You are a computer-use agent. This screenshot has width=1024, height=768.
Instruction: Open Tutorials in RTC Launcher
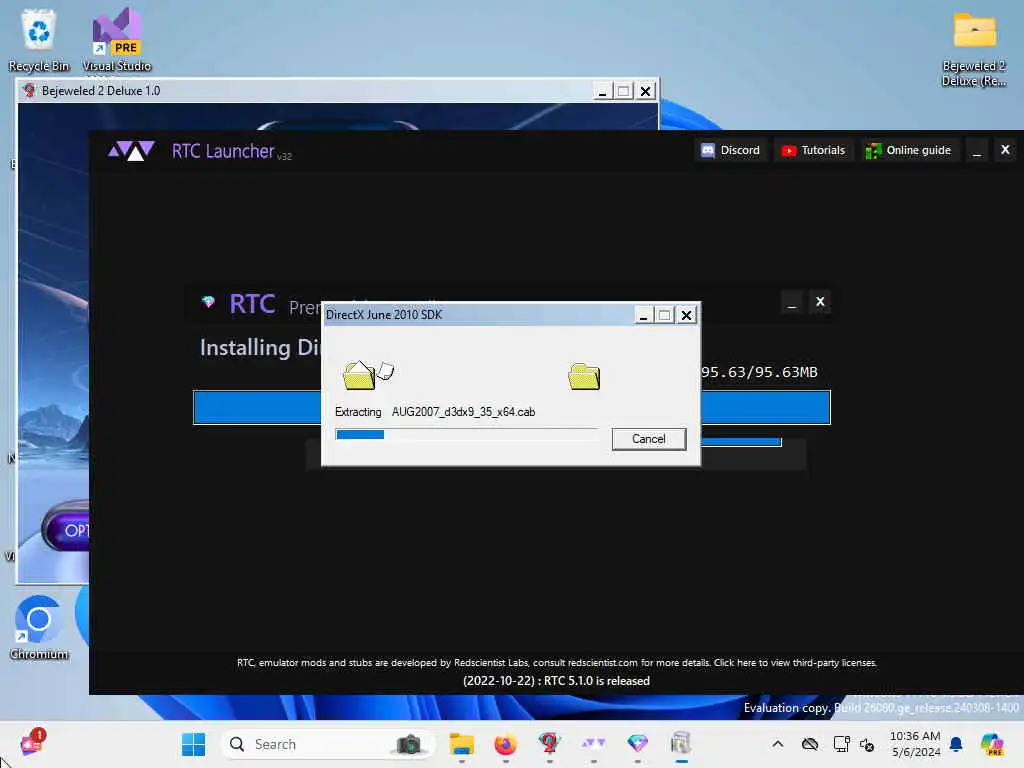[814, 150]
